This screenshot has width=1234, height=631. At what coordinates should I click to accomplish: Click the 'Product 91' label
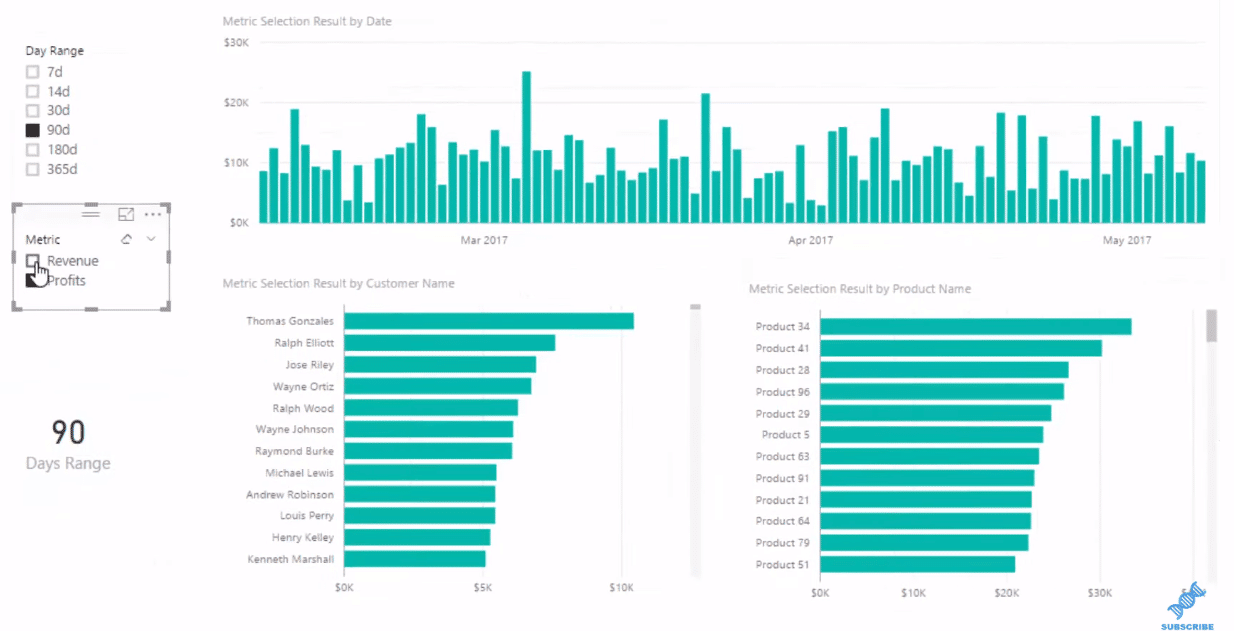pyautogui.click(x=783, y=478)
